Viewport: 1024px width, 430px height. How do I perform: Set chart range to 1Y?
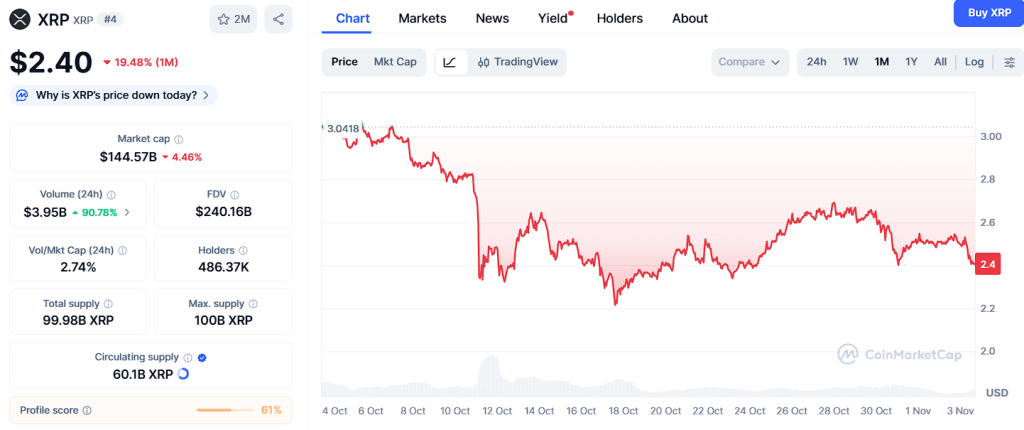[x=911, y=62]
